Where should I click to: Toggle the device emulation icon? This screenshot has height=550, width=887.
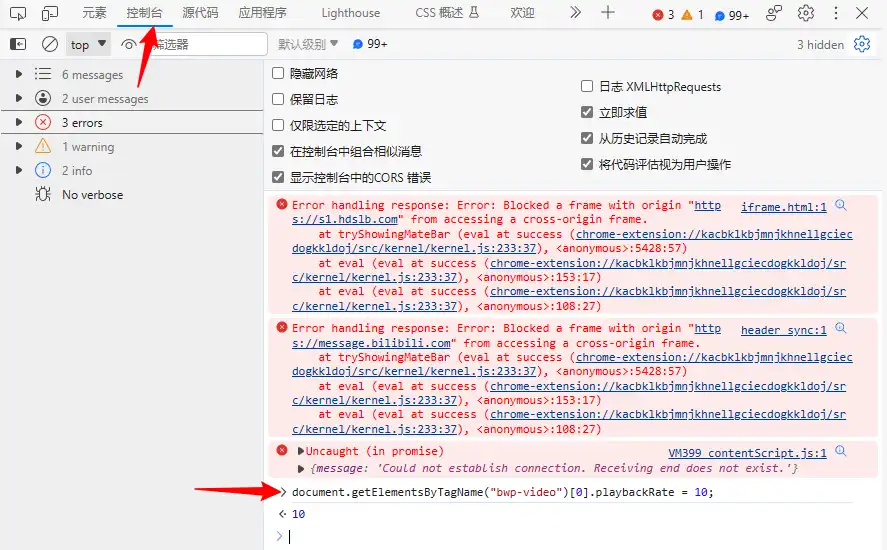click(50, 13)
